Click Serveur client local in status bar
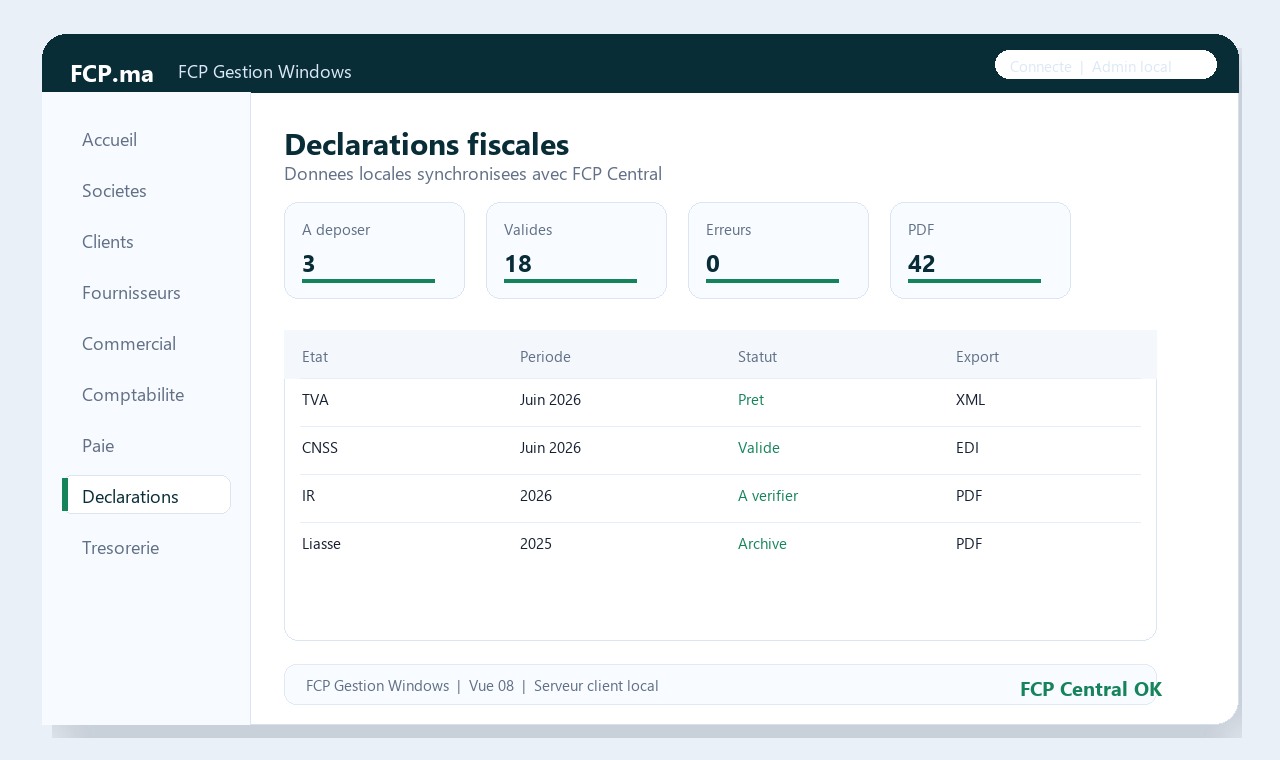Screen dimensions: 1280x760 coord(596,686)
